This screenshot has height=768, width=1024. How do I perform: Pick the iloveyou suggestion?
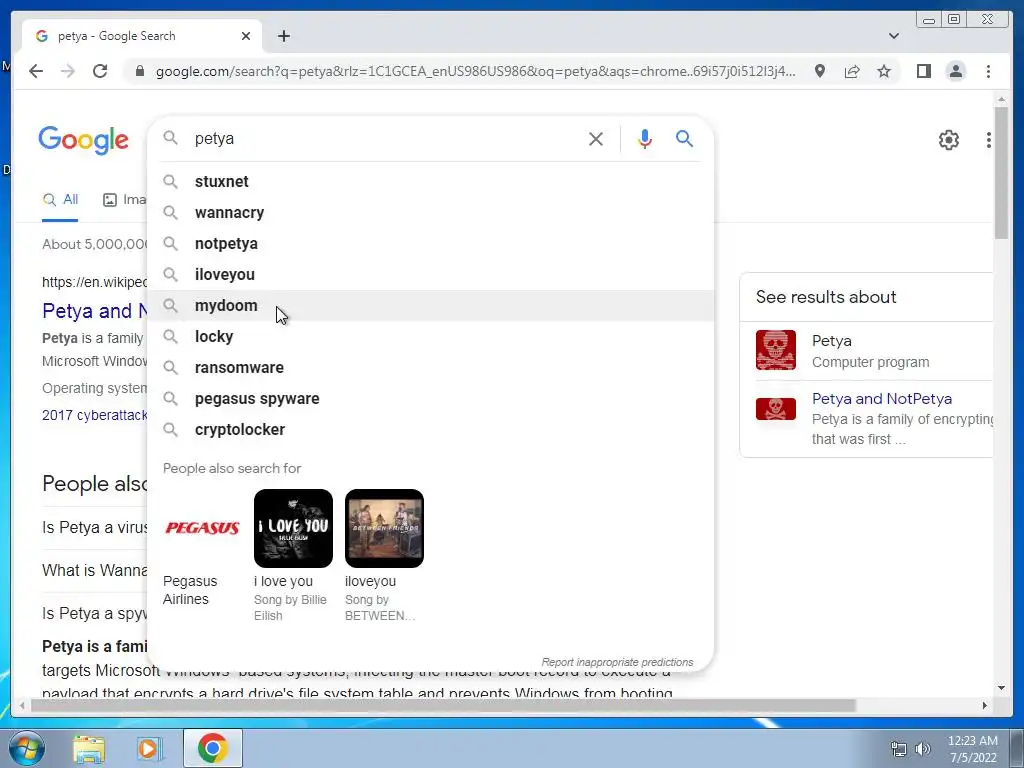[431, 275]
